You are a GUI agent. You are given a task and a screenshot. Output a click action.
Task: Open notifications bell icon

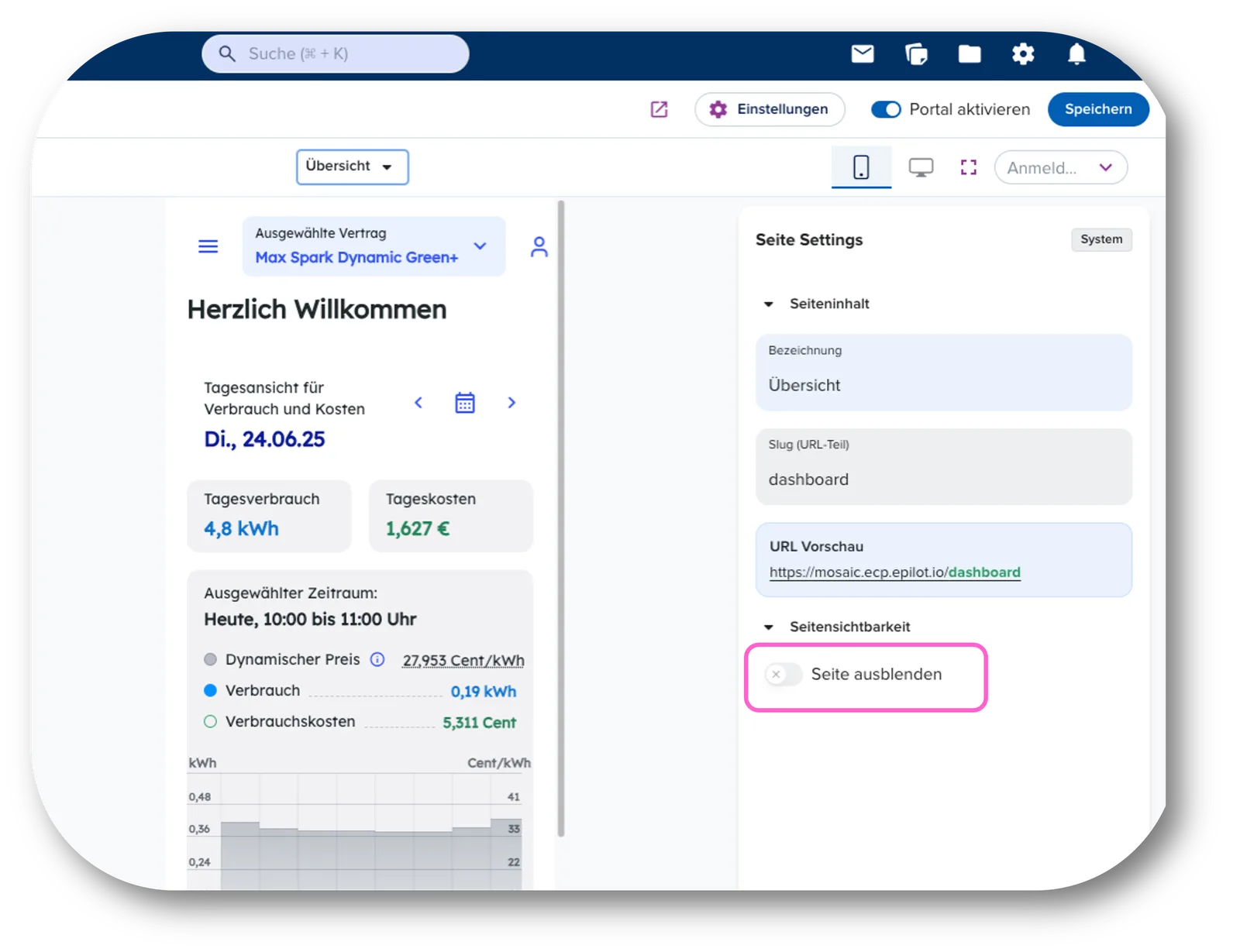click(1076, 54)
